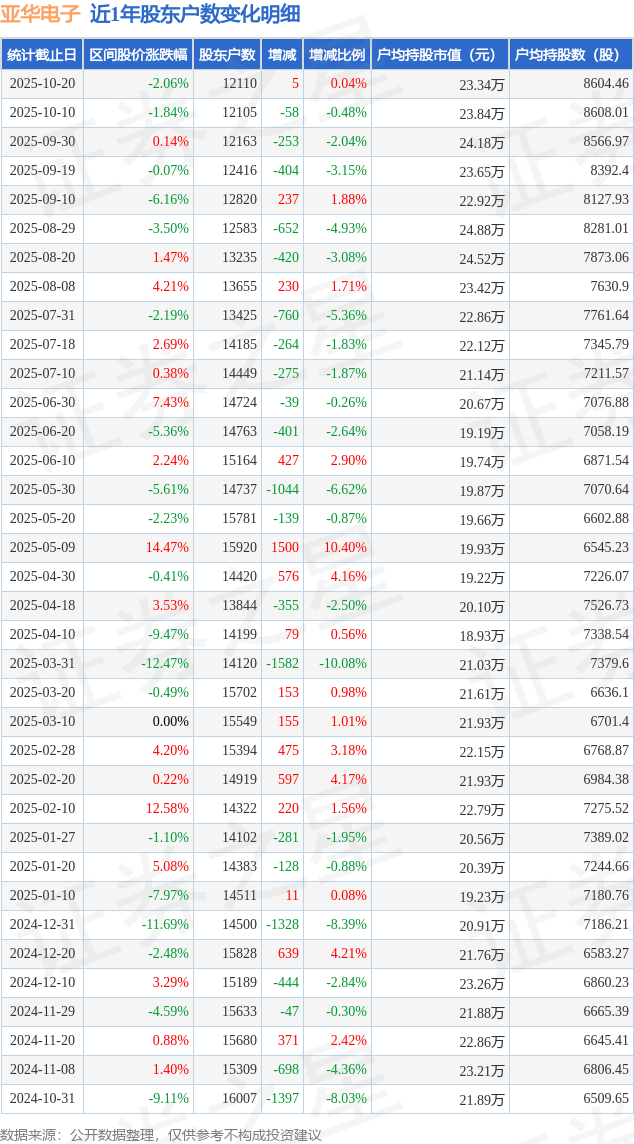Screen dimensions: 634x1144
Task: Click the shareholder count 12110 cell
Action: click(x=240, y=84)
